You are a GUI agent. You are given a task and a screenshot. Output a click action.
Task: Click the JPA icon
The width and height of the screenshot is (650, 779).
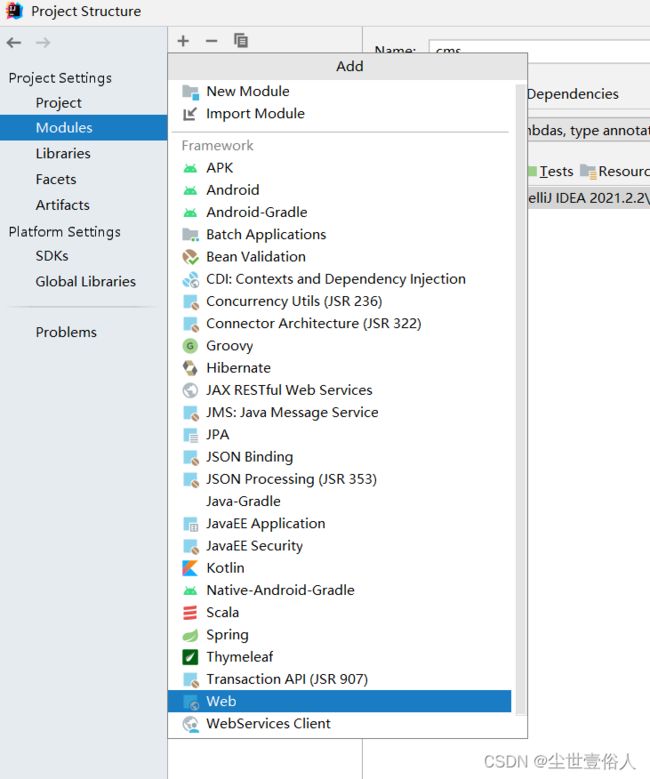(x=190, y=435)
